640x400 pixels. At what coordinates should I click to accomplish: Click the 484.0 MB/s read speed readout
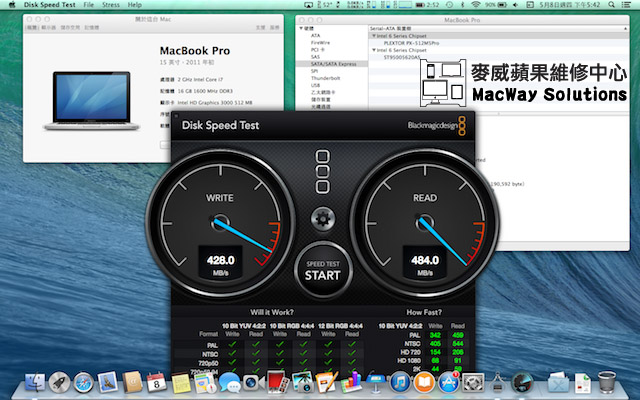pyautogui.click(x=425, y=264)
